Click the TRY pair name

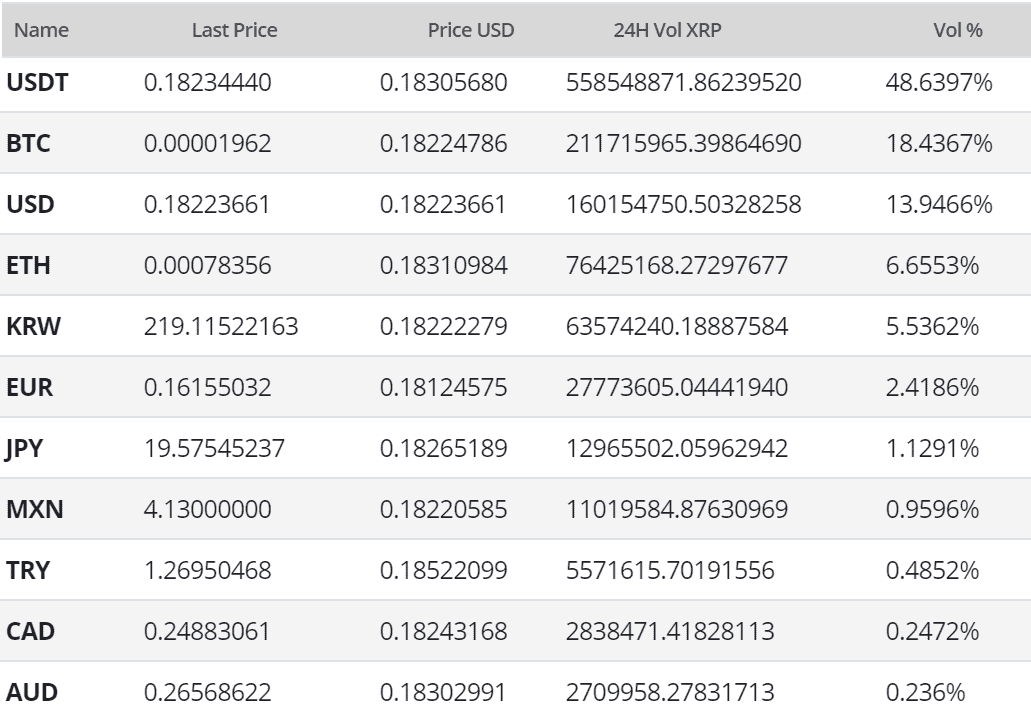tap(29, 571)
